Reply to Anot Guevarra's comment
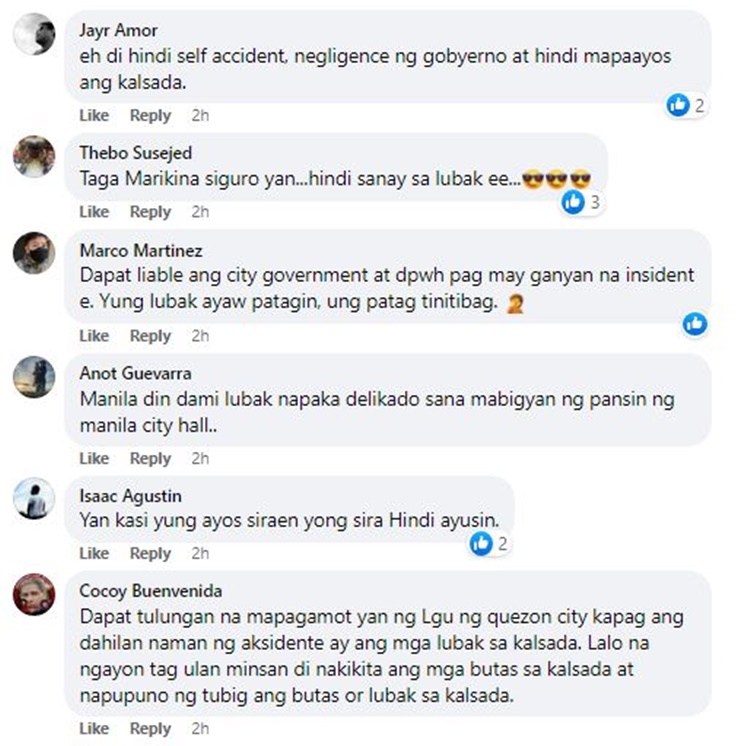Screen dimensions: 750x746 click(x=150, y=458)
